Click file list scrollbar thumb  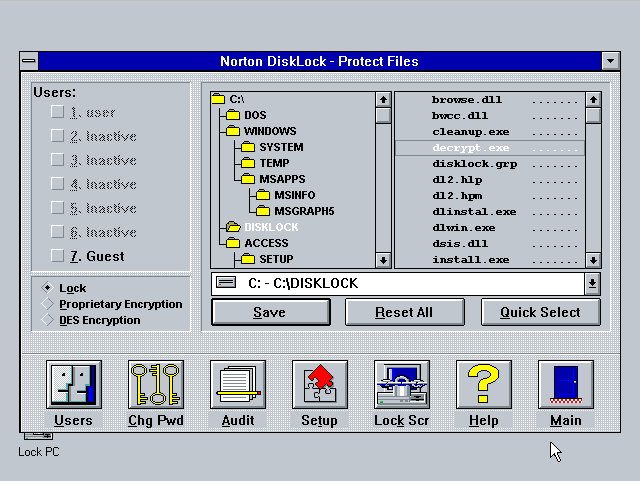tap(593, 115)
